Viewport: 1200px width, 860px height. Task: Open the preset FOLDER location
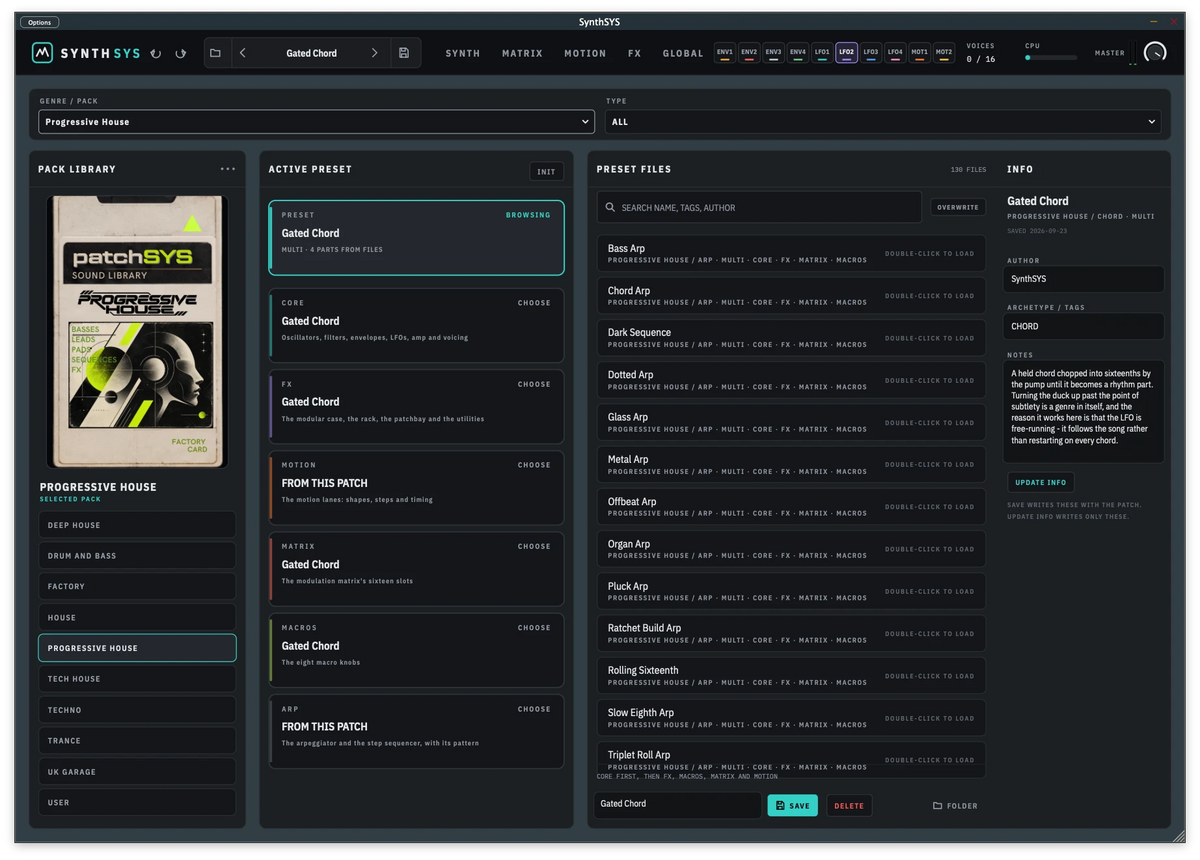click(x=955, y=806)
